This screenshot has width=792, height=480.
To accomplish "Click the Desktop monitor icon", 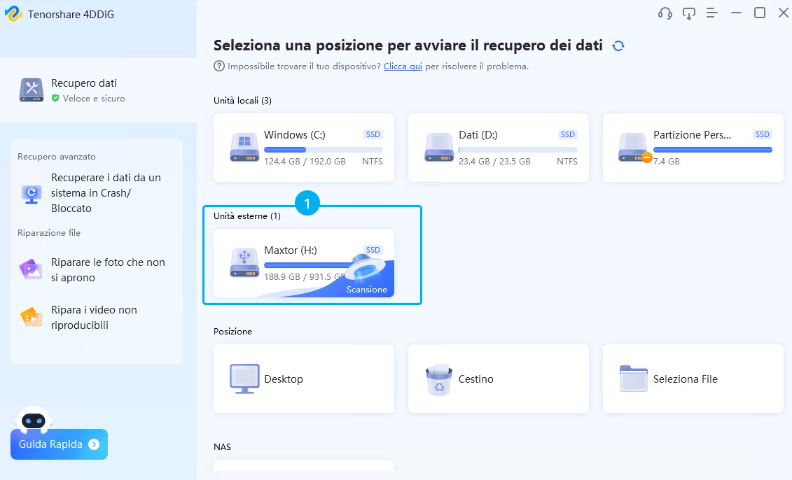I will coord(244,379).
